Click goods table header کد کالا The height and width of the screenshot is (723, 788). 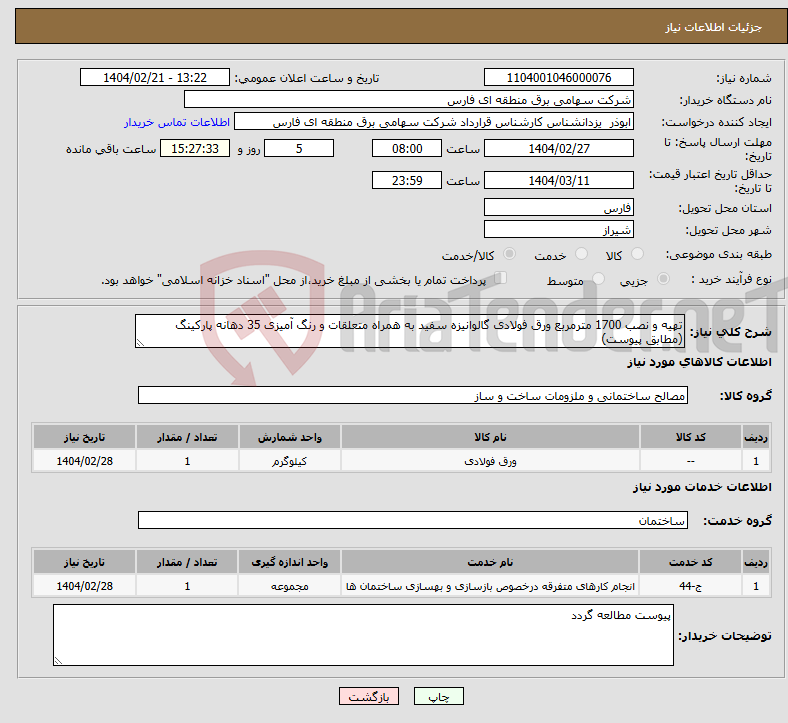(691, 437)
